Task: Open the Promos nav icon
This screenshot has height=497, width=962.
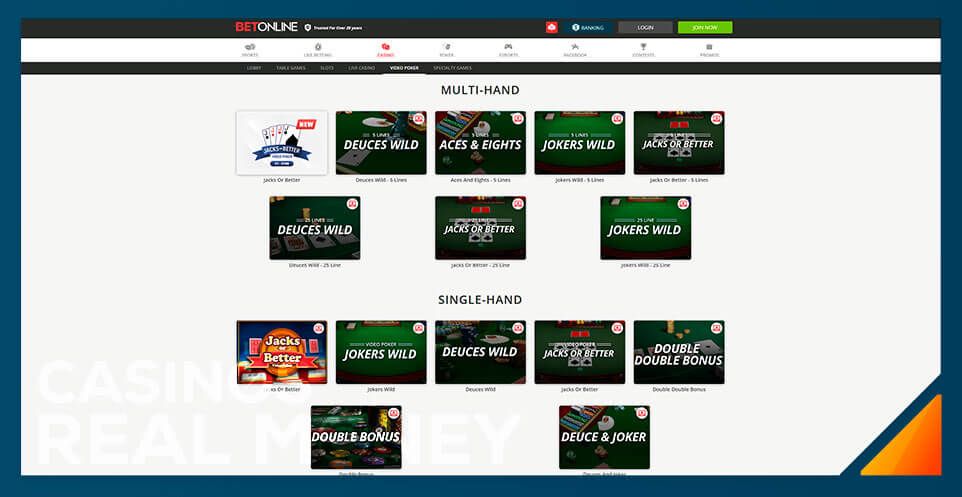Action: pyautogui.click(x=709, y=47)
